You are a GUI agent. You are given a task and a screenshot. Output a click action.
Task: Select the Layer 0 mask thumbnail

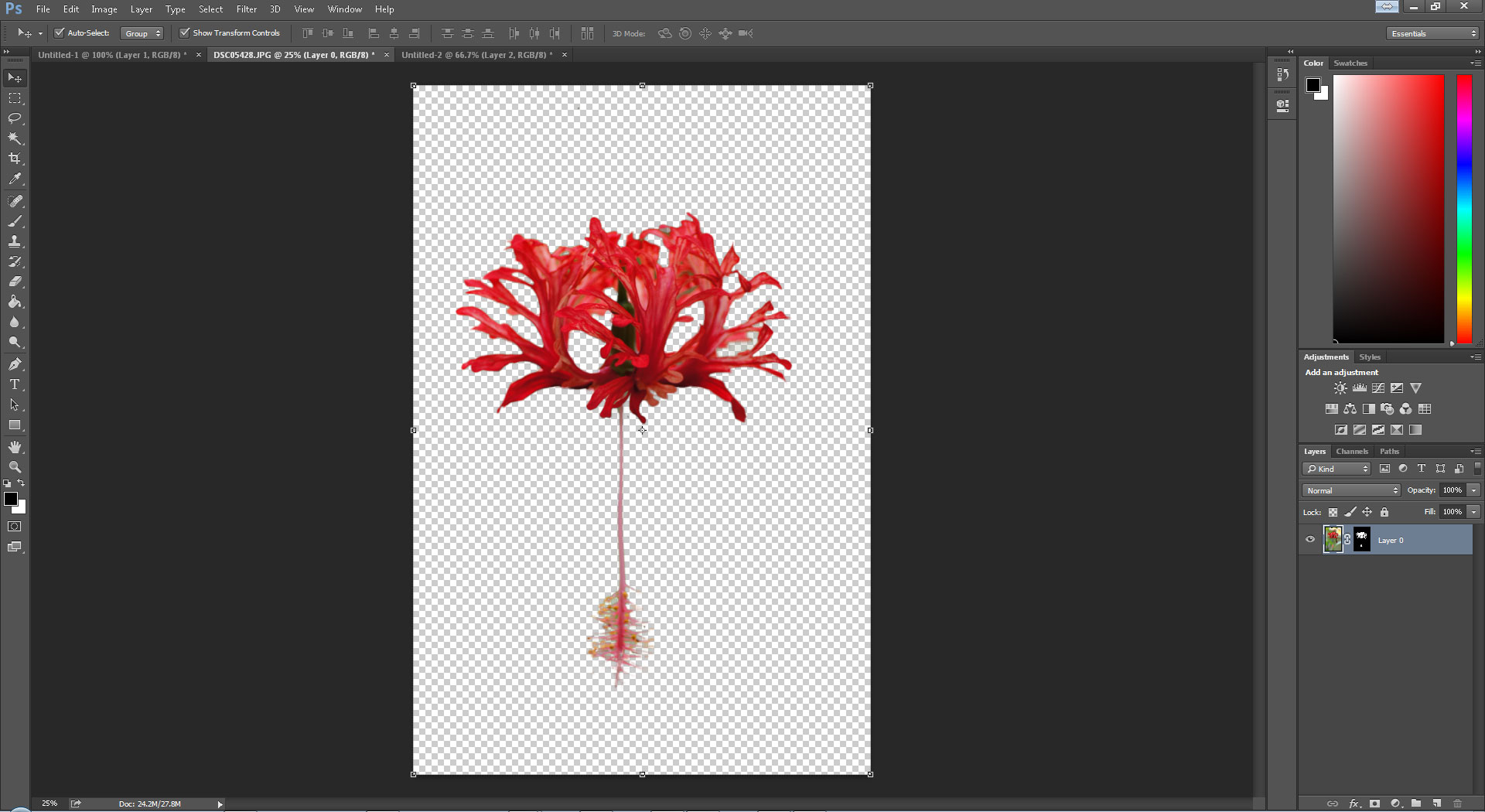click(x=1362, y=540)
